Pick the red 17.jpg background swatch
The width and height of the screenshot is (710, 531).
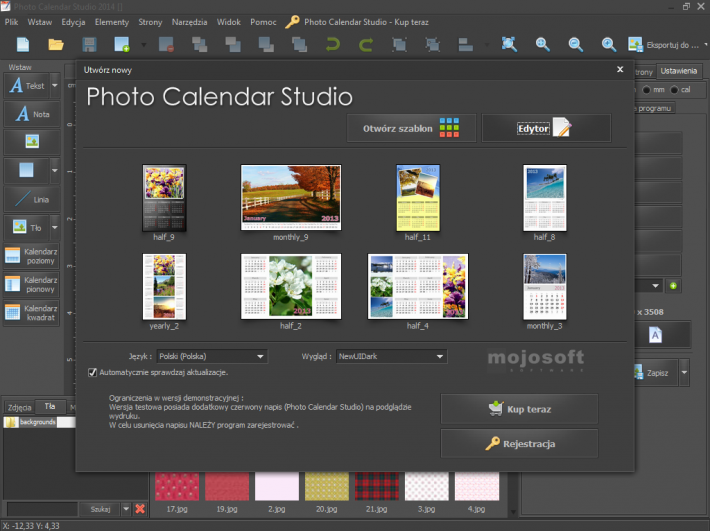(x=177, y=487)
